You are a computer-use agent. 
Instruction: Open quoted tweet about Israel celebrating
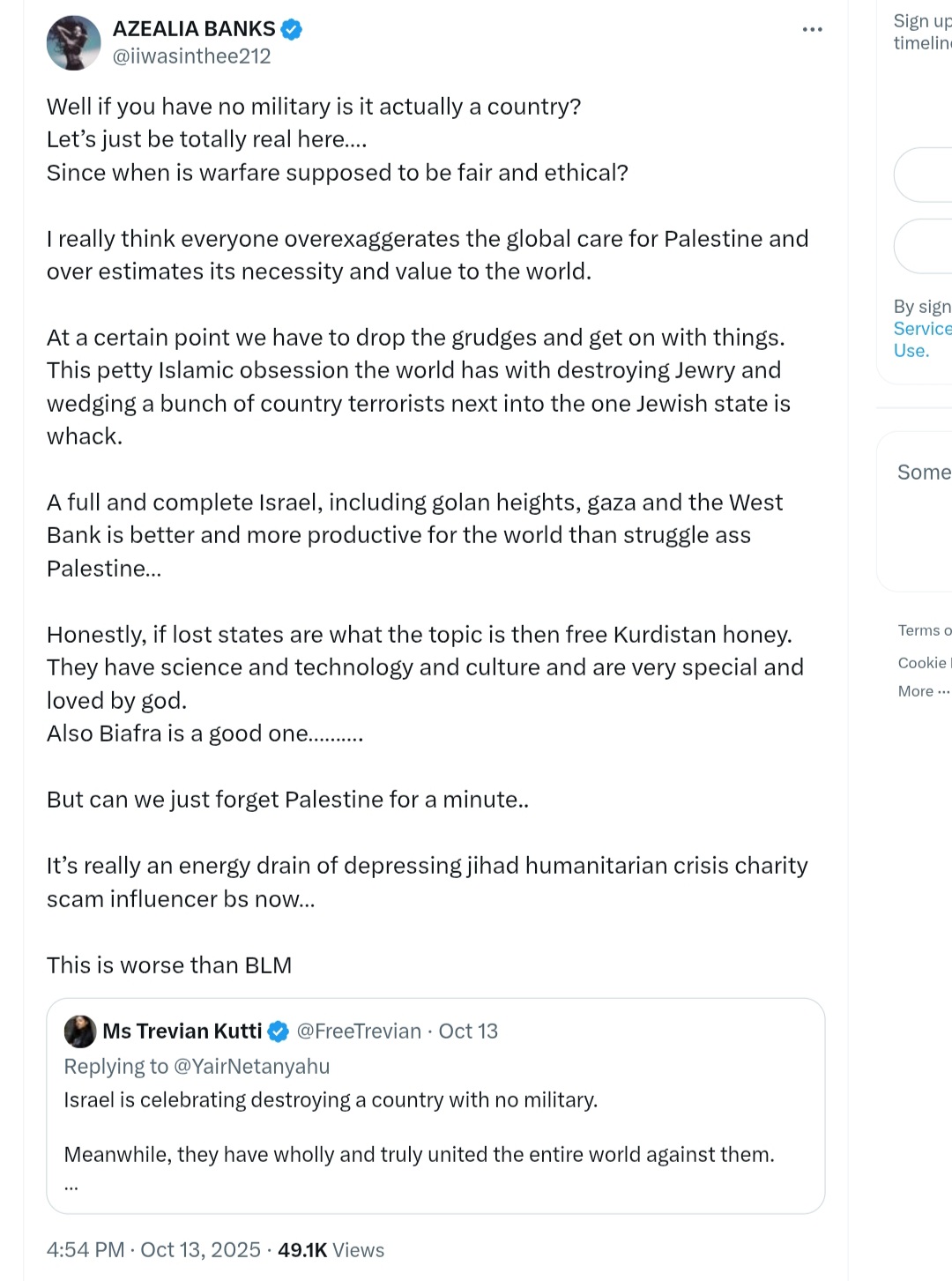[435, 1106]
